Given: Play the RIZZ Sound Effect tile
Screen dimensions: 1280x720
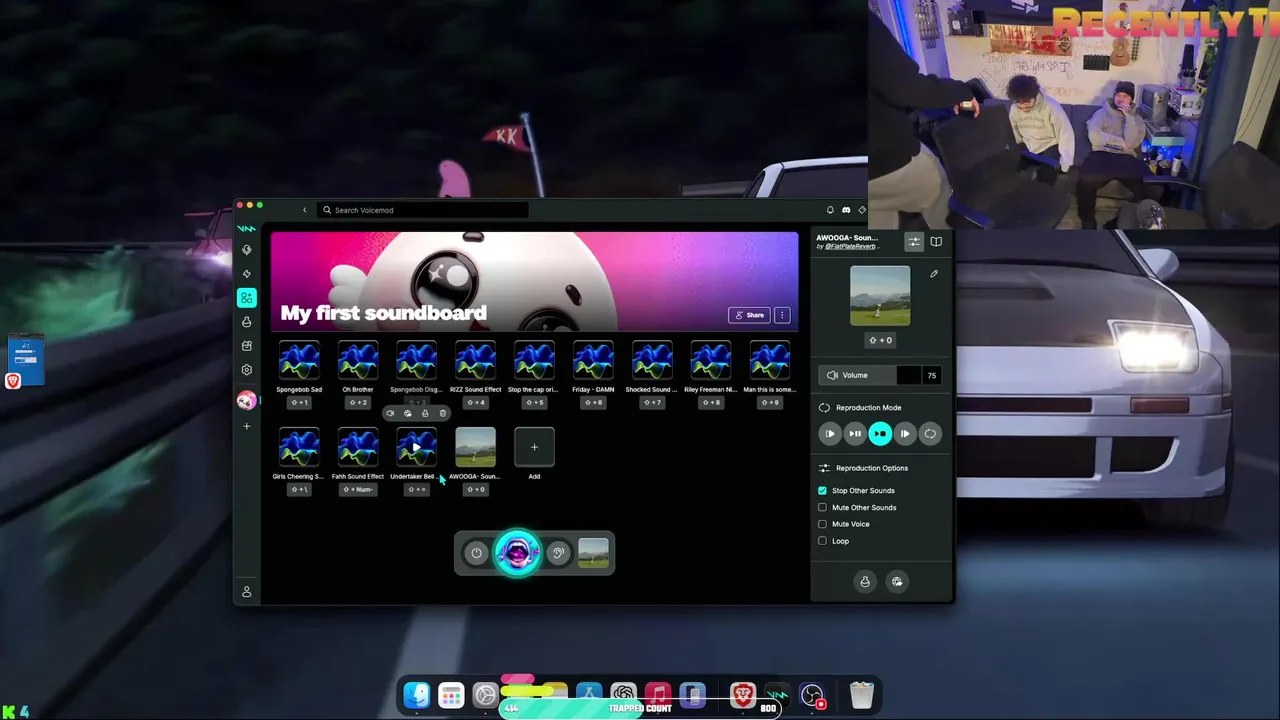Looking at the screenshot, I should click(475, 361).
